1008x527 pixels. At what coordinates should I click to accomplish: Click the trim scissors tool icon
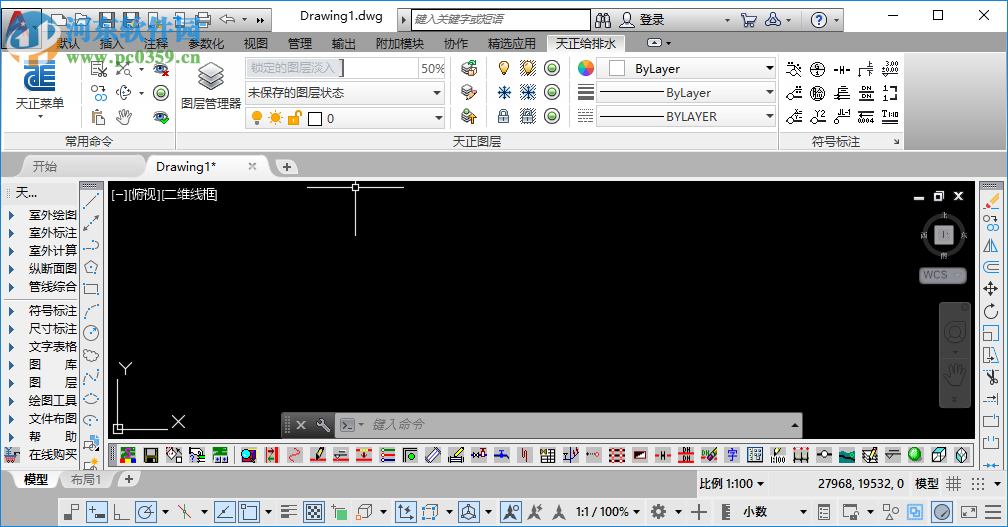pyautogui.click(x=991, y=377)
